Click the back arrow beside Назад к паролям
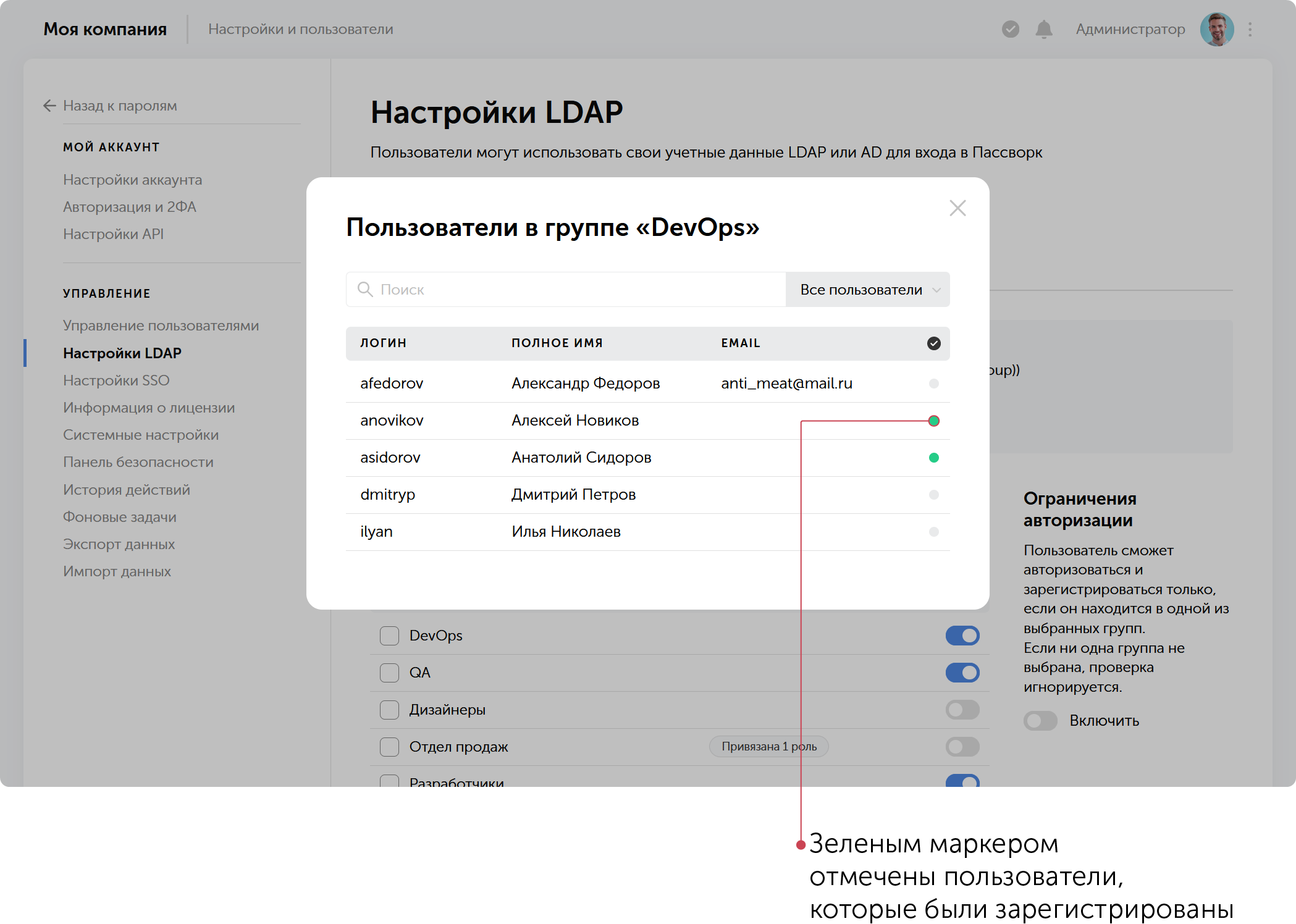 [49, 106]
